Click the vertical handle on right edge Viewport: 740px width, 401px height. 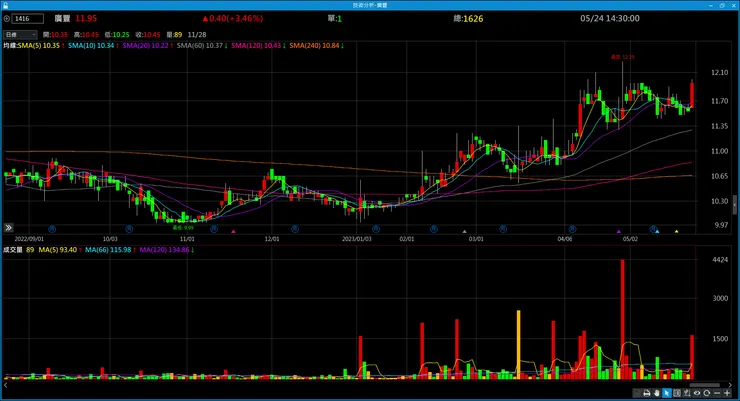(x=735, y=204)
